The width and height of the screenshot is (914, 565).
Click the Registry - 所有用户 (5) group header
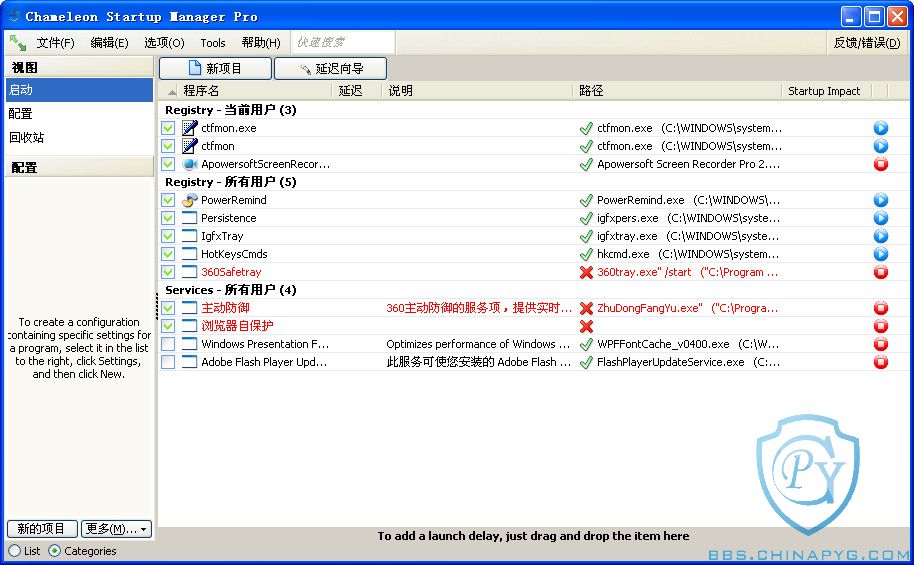[231, 182]
